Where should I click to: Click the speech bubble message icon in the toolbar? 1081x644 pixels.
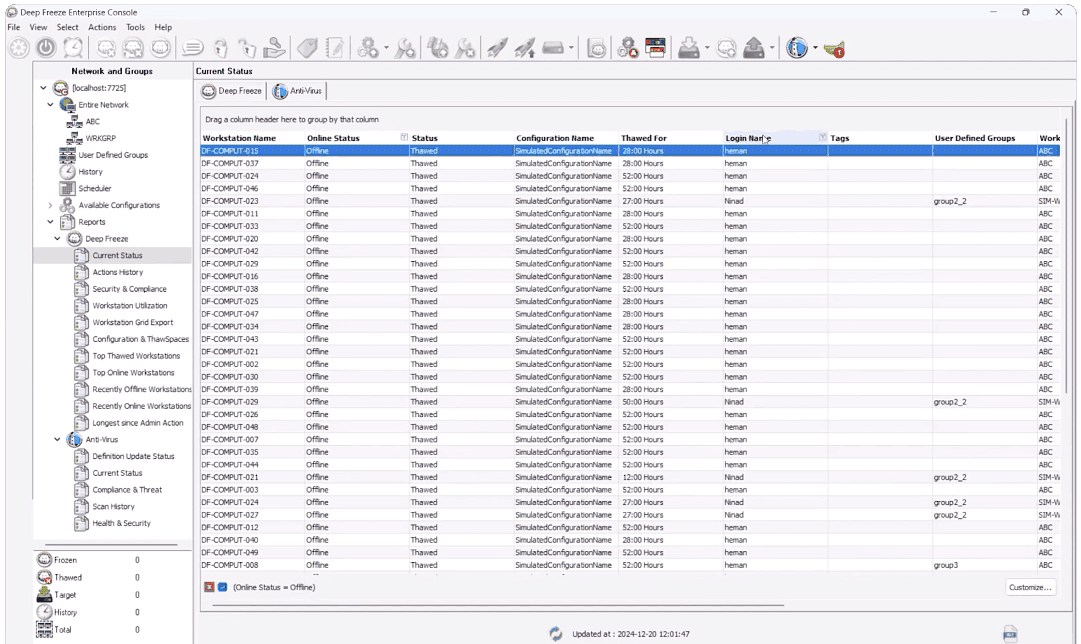[194, 48]
